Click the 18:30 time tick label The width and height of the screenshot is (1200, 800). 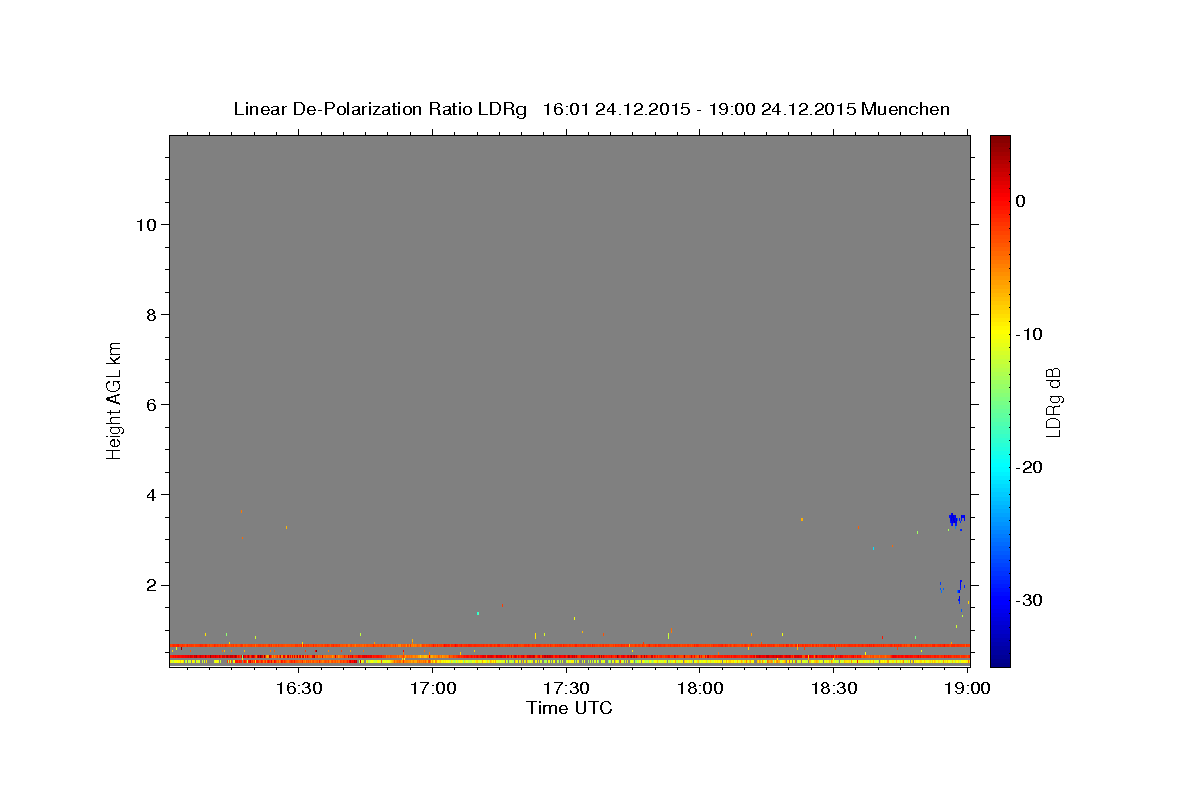click(x=834, y=688)
